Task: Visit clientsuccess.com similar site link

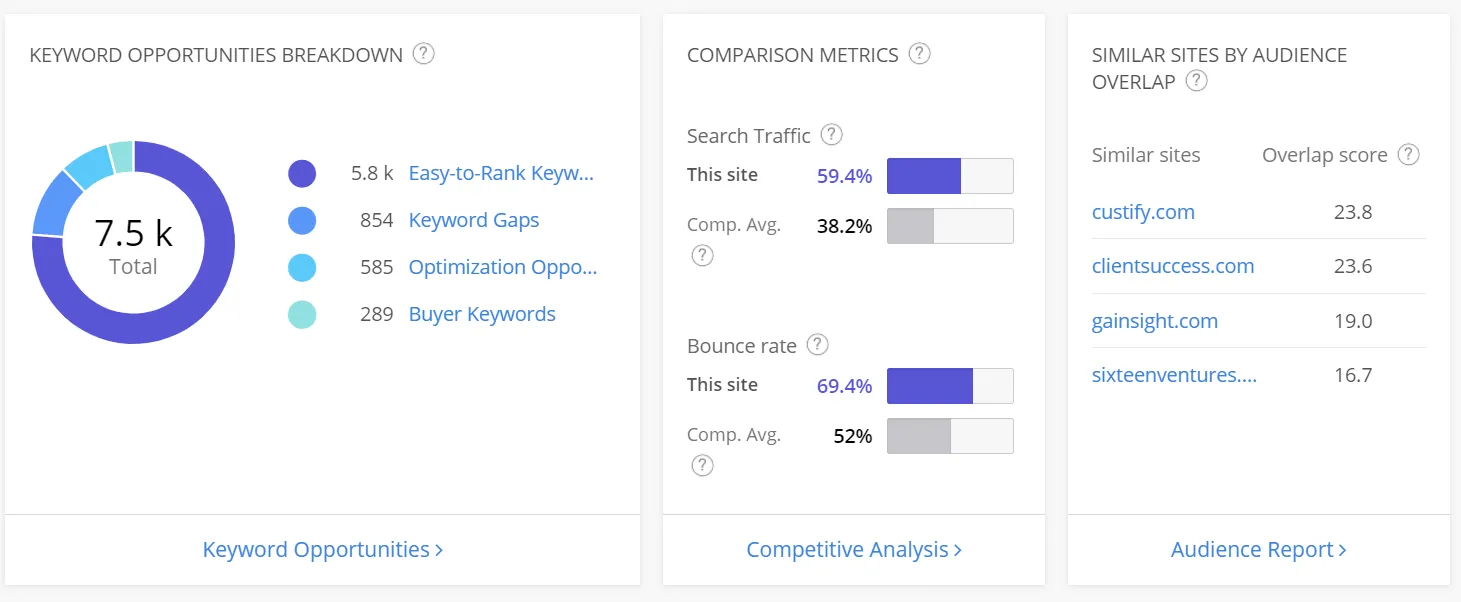Action: click(1173, 266)
